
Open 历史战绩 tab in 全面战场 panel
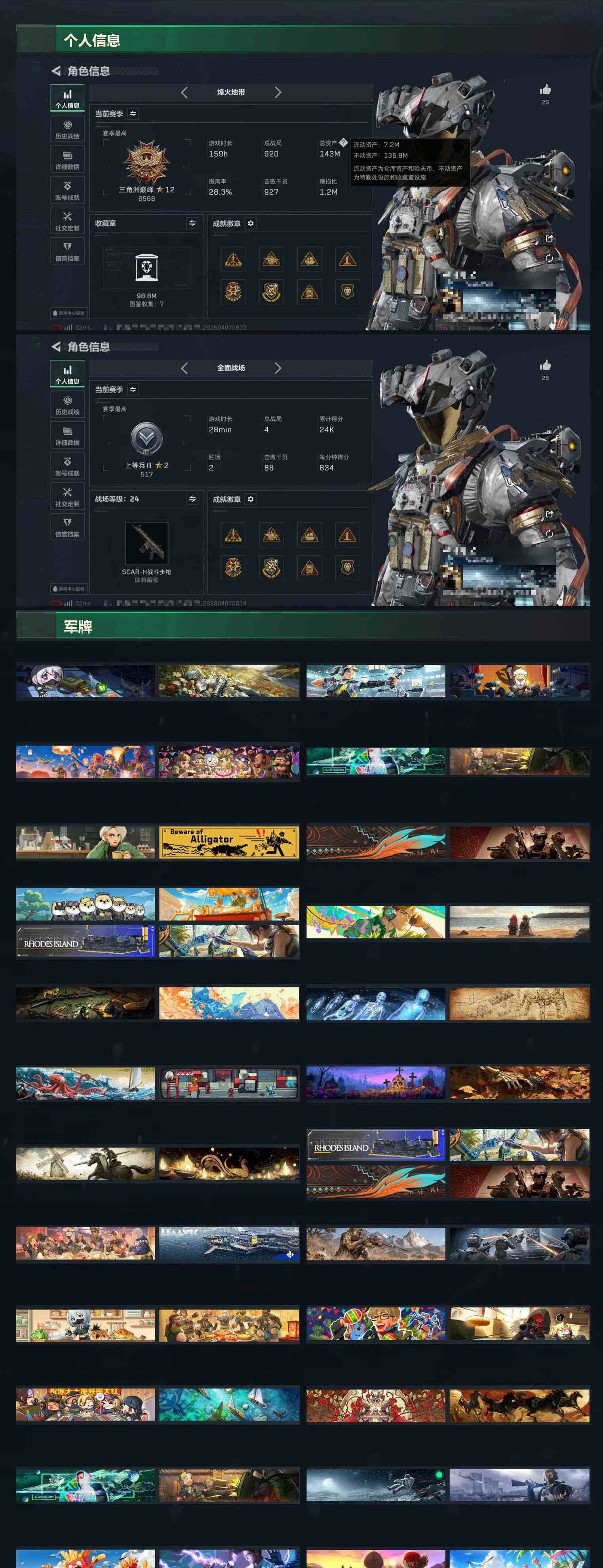click(68, 406)
